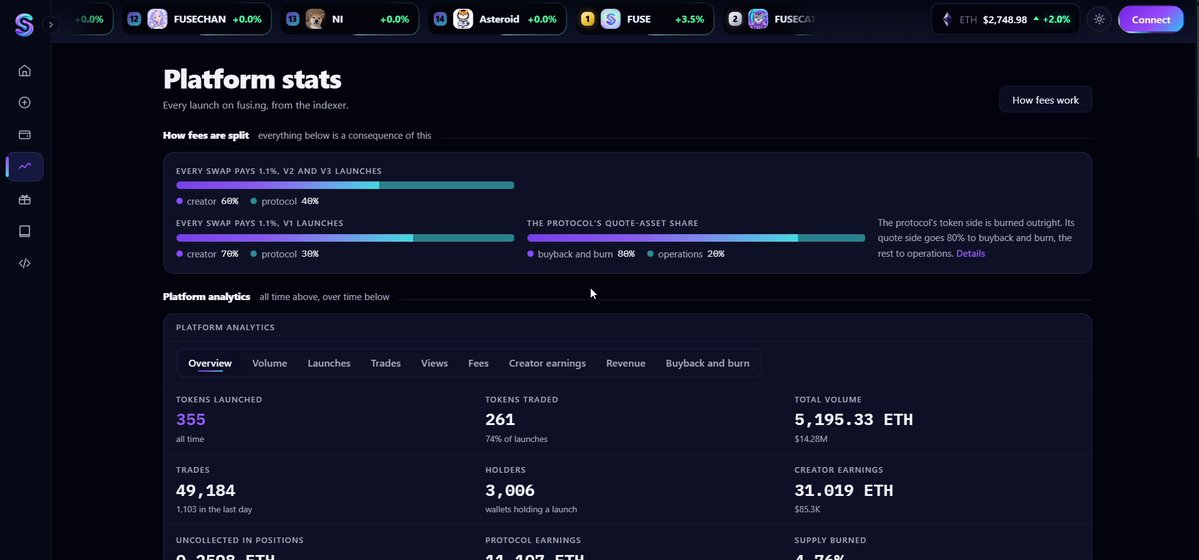1199x560 pixels.
Task: Click the How fees work button
Action: 1045,100
